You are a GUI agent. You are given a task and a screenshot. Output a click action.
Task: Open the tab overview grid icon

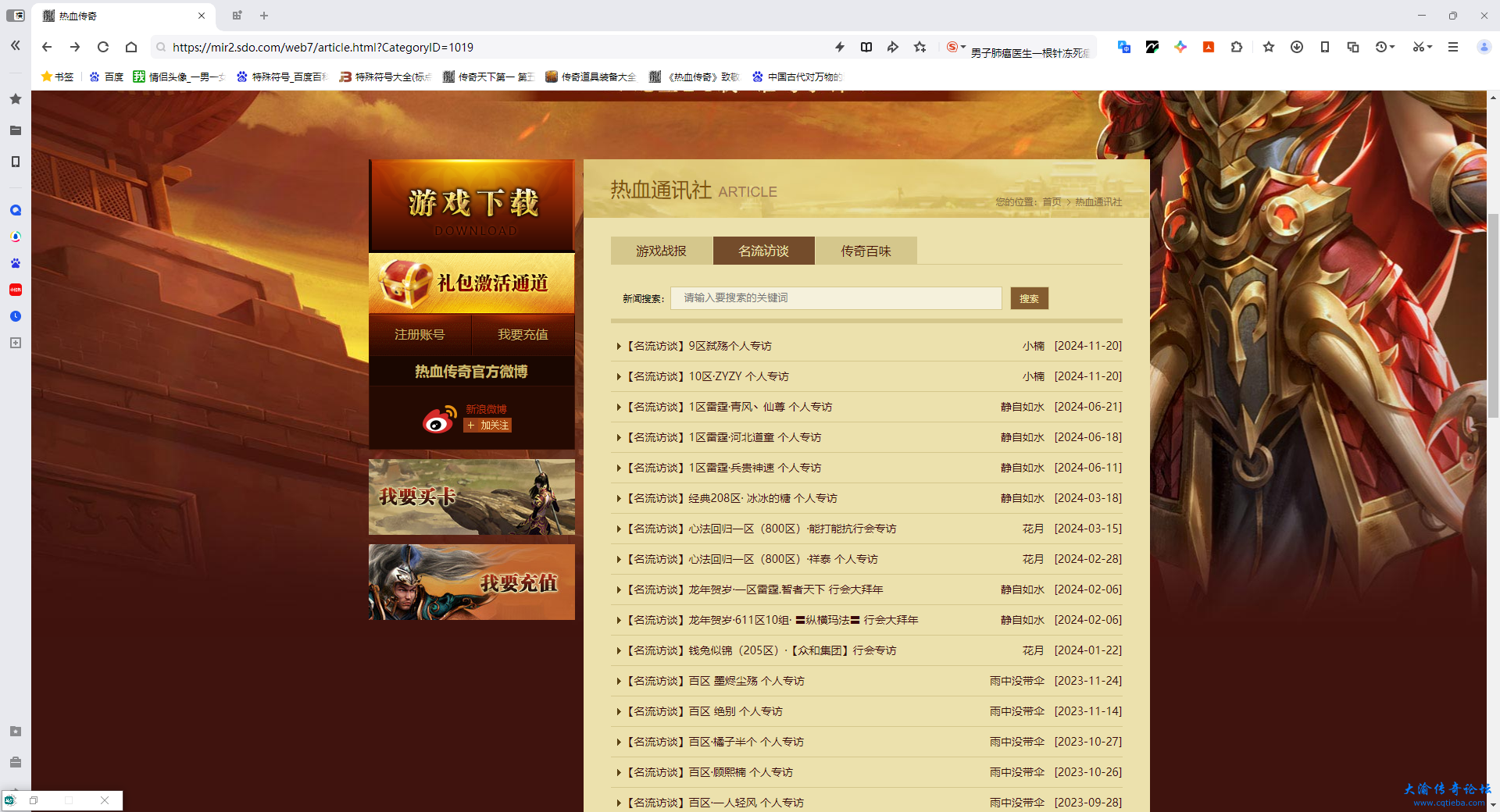(x=237, y=16)
